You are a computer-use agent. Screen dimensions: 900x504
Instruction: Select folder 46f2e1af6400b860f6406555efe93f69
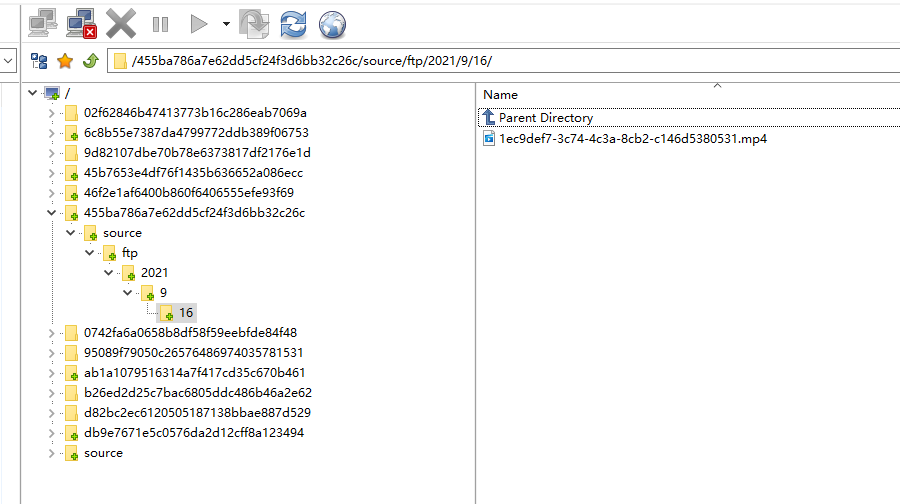[189, 193]
